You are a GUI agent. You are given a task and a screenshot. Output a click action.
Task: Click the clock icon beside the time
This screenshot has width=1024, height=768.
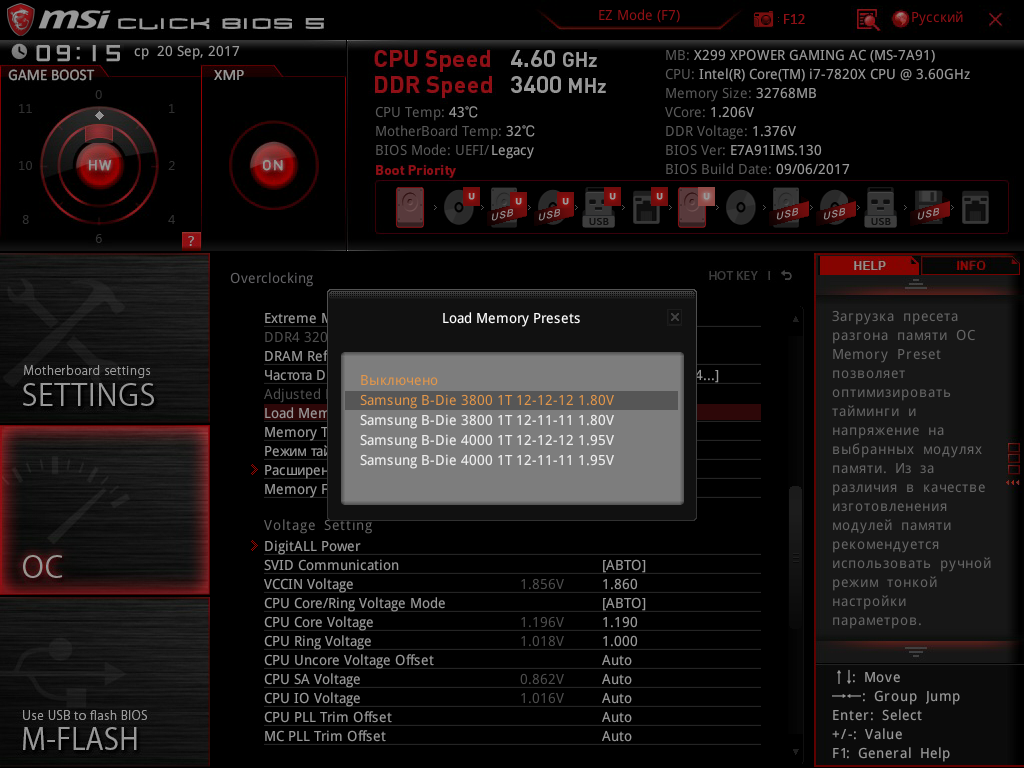click(20, 52)
